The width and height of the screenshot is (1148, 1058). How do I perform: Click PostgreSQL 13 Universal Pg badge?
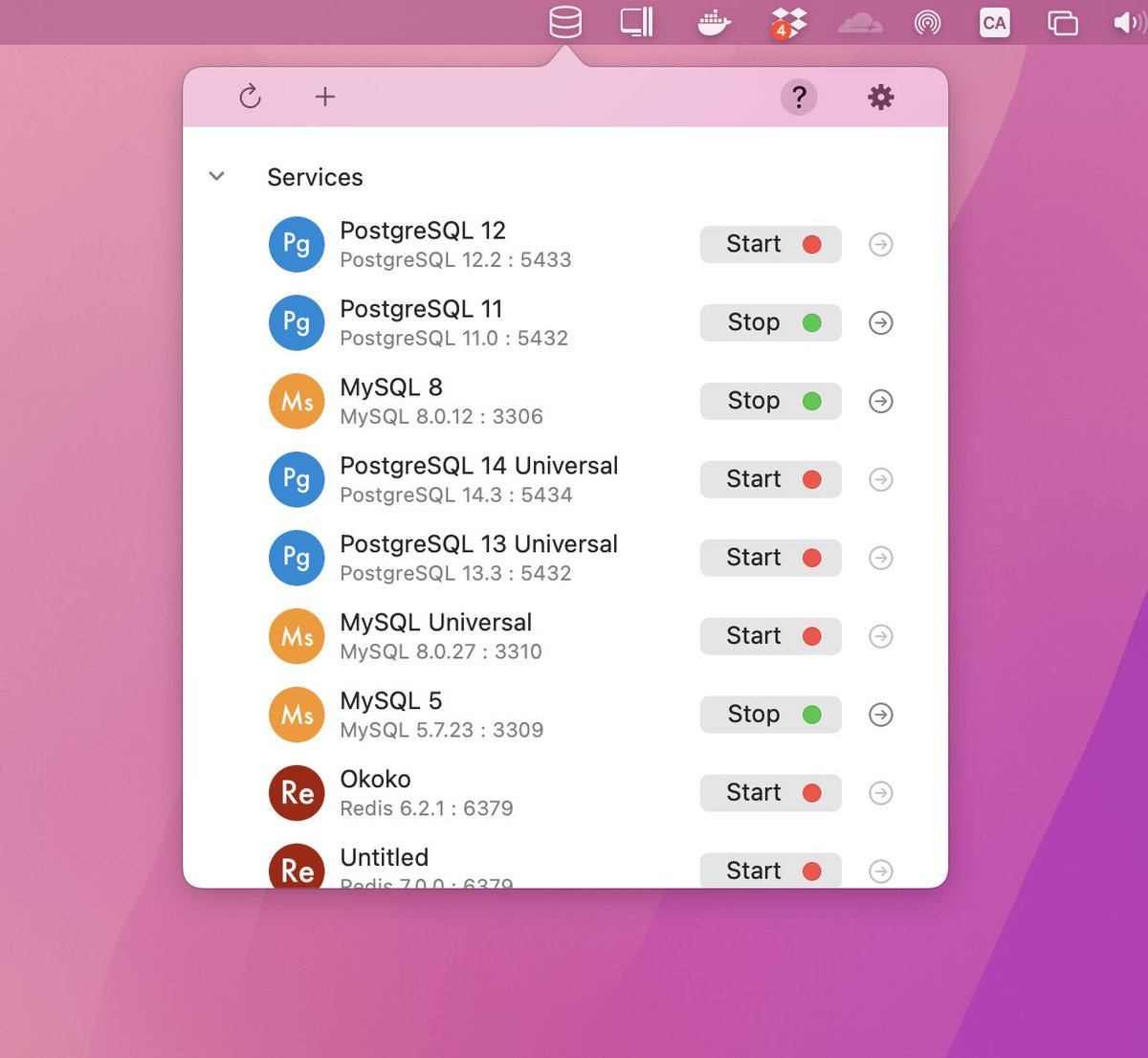tap(297, 559)
